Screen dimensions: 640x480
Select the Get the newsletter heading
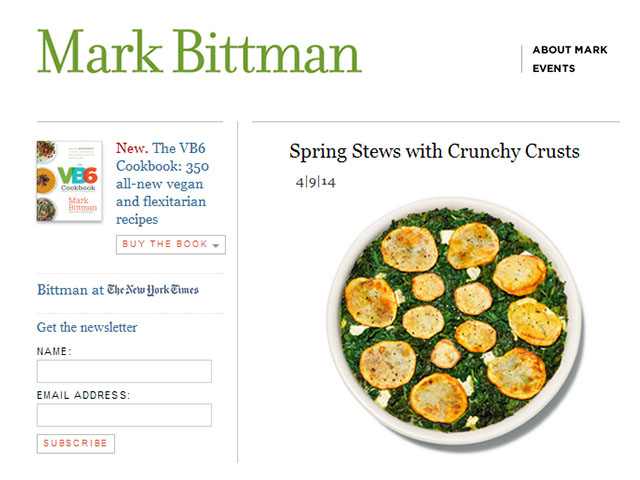click(87, 327)
